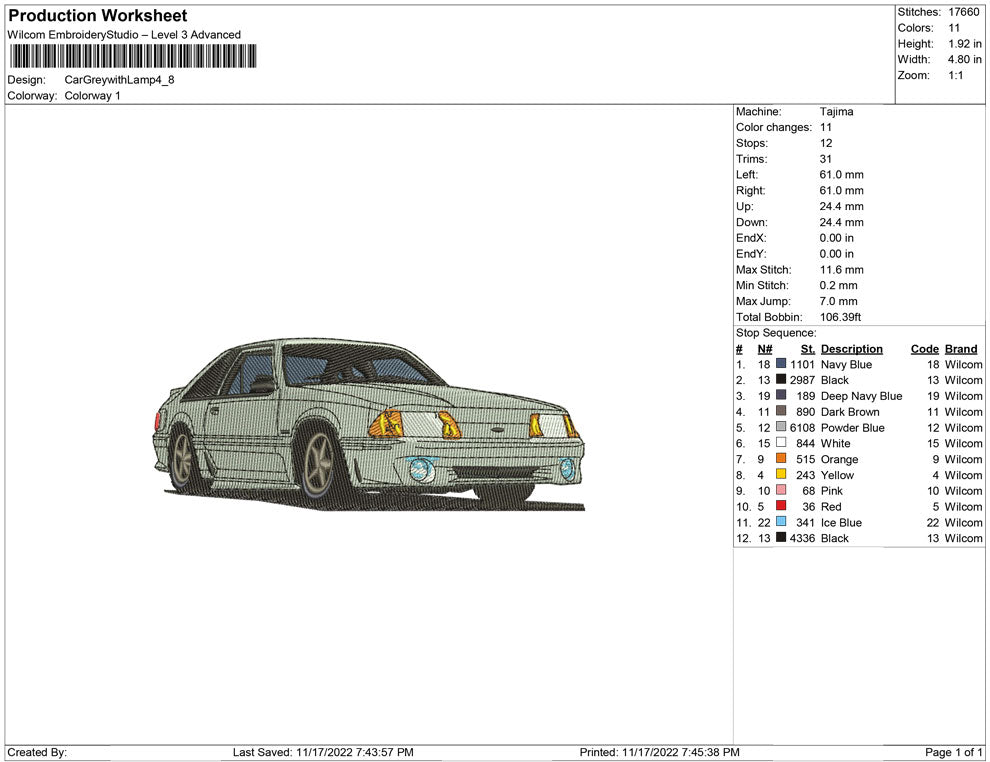Click the Tajima machine value
The height and width of the screenshot is (762, 990).
[x=836, y=112]
